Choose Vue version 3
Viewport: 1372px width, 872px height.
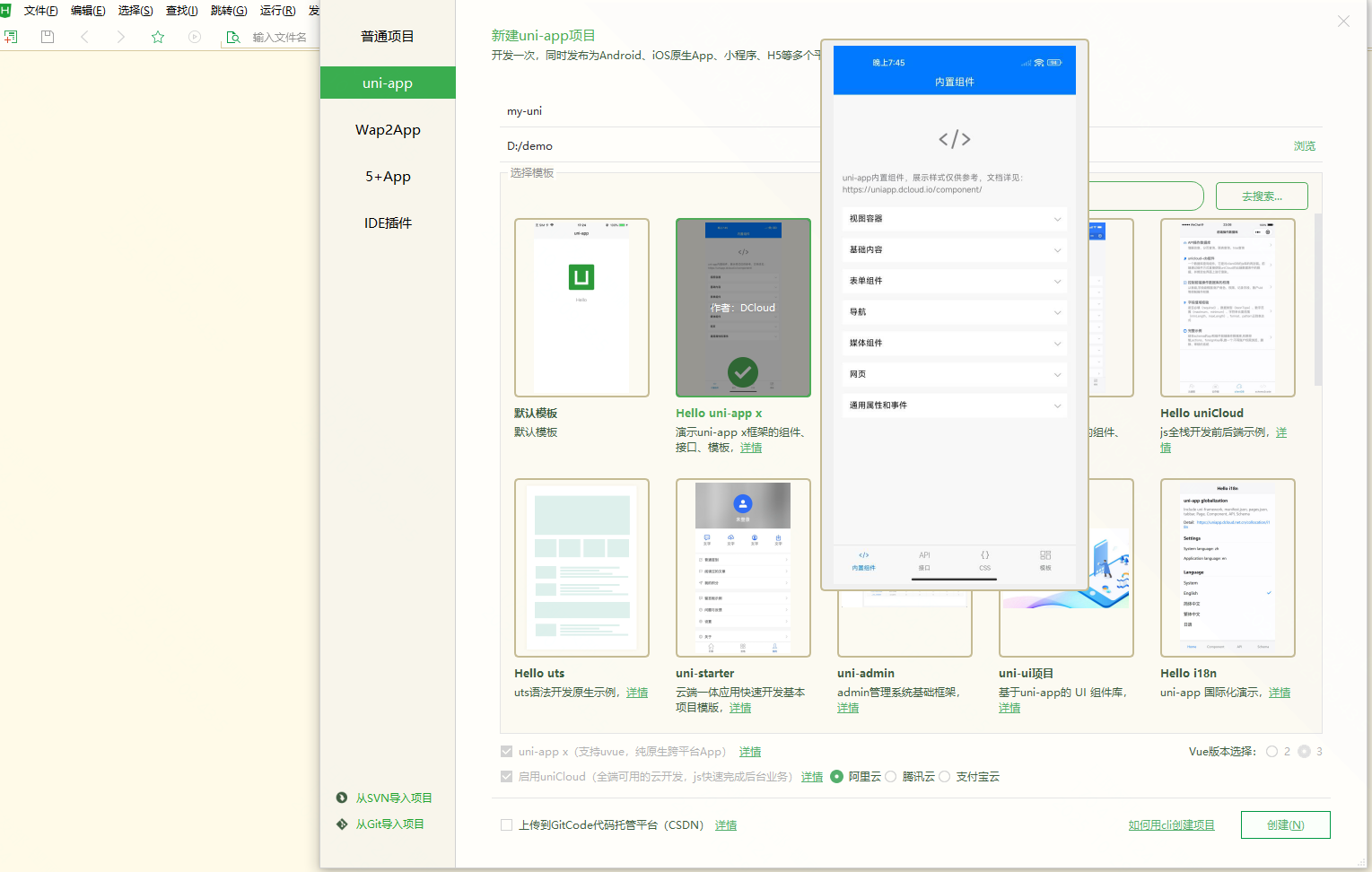[1305, 752]
